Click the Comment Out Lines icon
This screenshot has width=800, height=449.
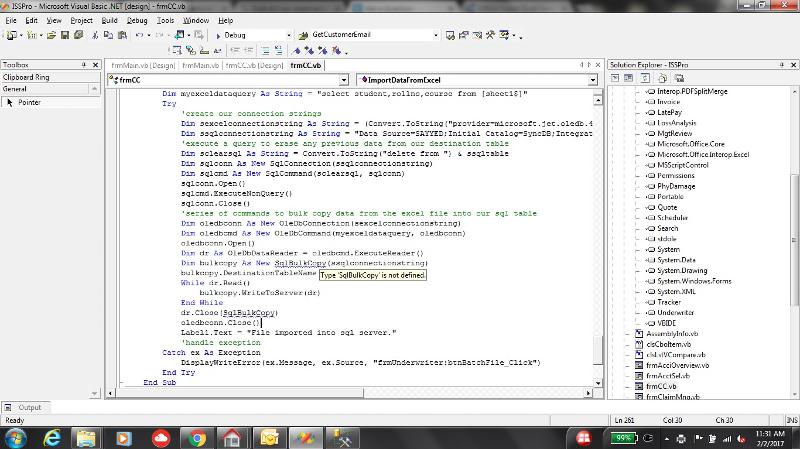(265, 51)
